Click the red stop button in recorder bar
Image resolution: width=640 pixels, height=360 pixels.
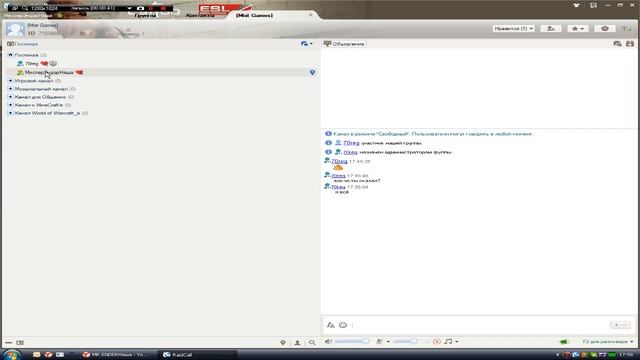(x=163, y=8)
